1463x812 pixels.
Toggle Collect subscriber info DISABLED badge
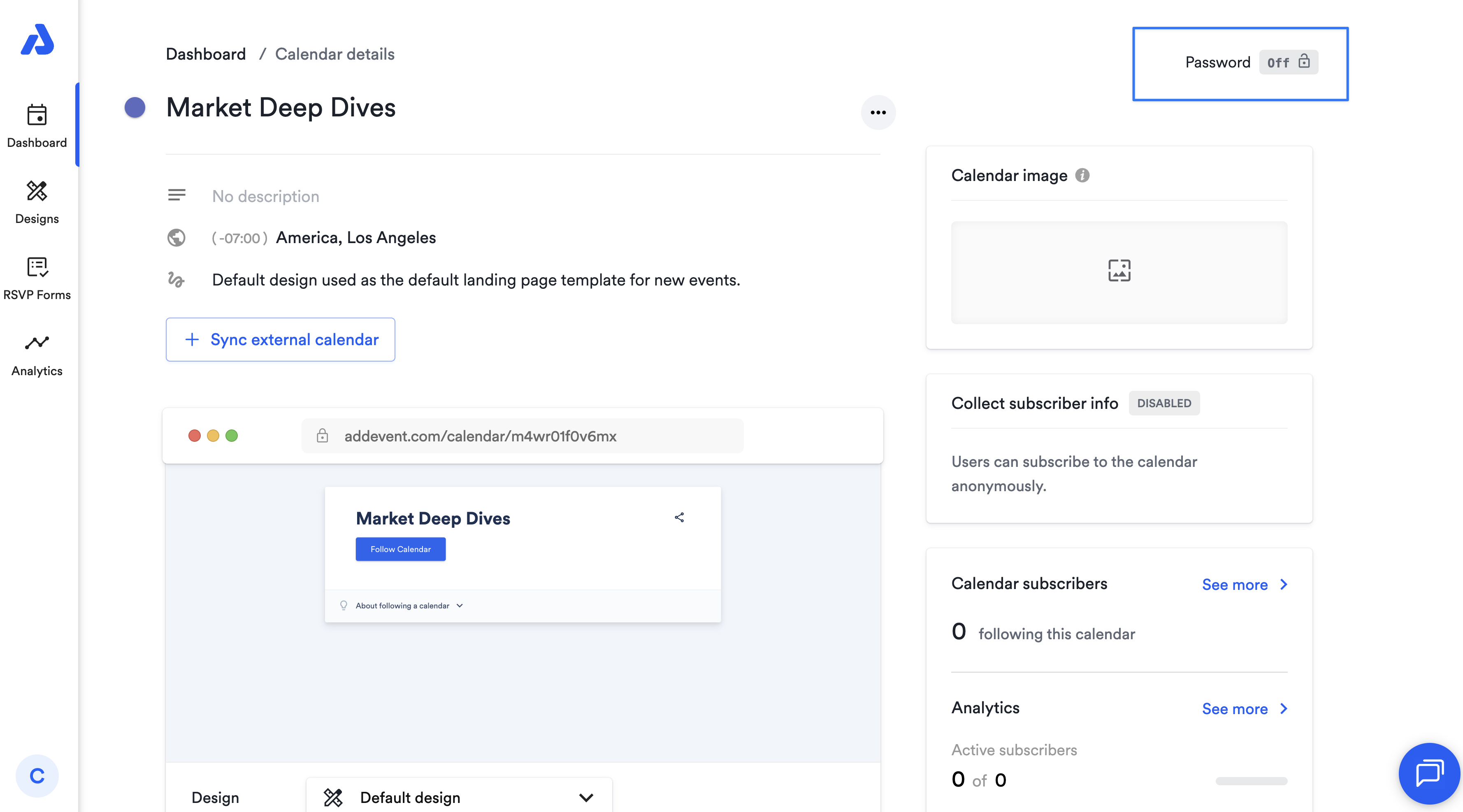tap(1164, 403)
